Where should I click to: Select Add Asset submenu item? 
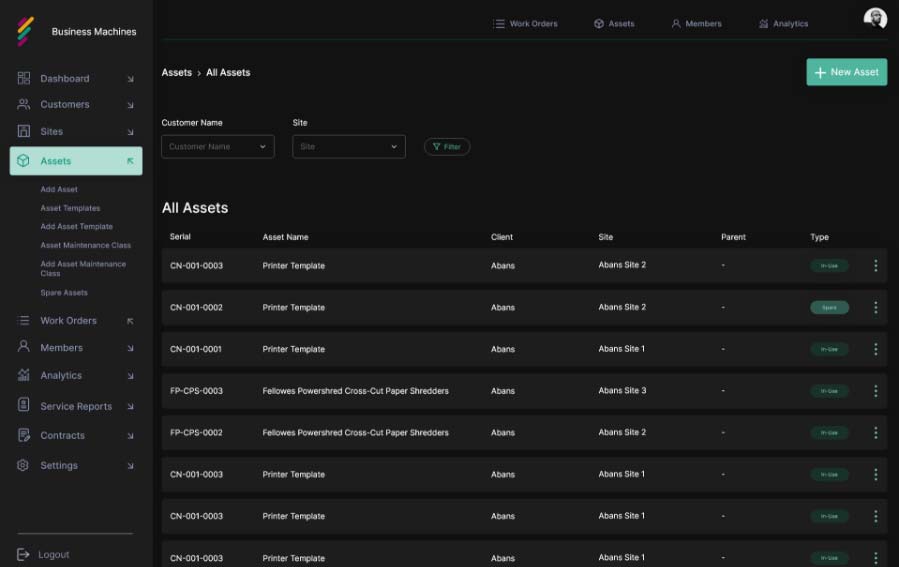click(59, 189)
